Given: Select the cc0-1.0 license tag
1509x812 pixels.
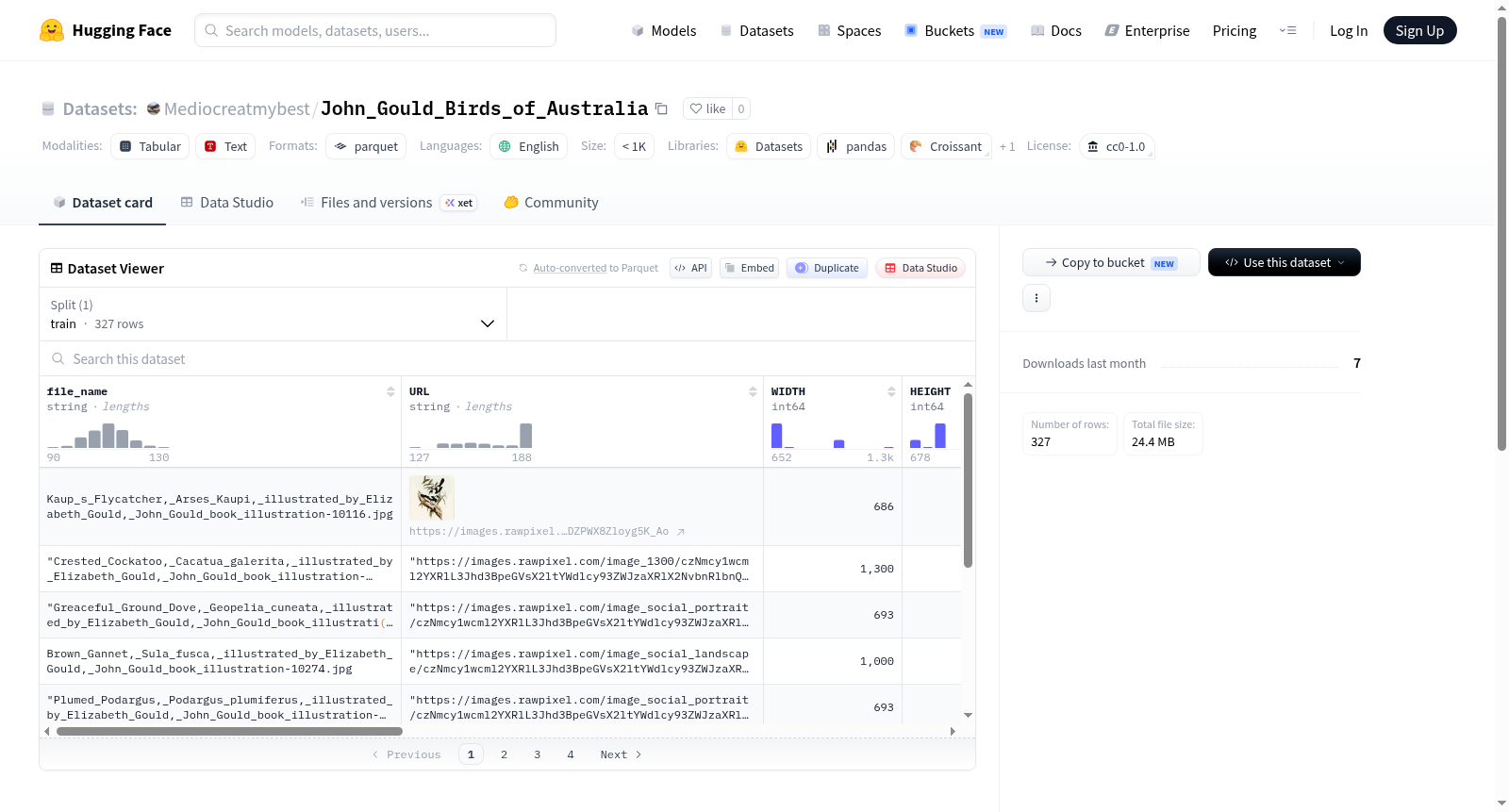Looking at the screenshot, I should (x=1117, y=146).
